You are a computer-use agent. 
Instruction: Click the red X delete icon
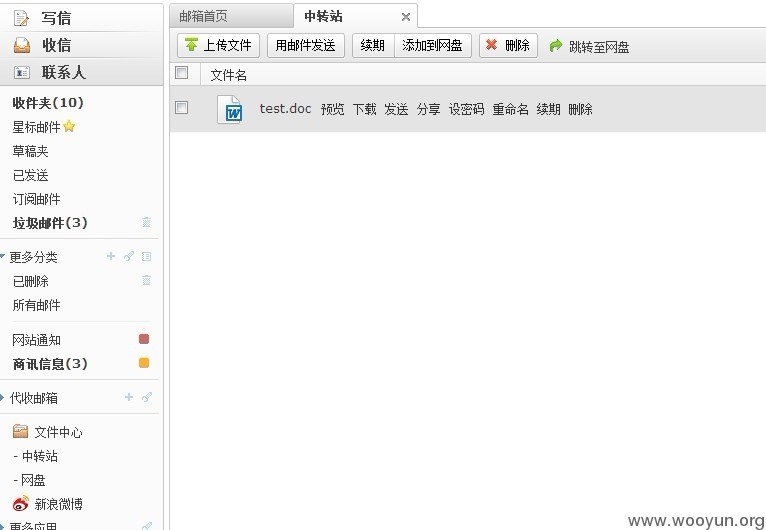coord(491,45)
